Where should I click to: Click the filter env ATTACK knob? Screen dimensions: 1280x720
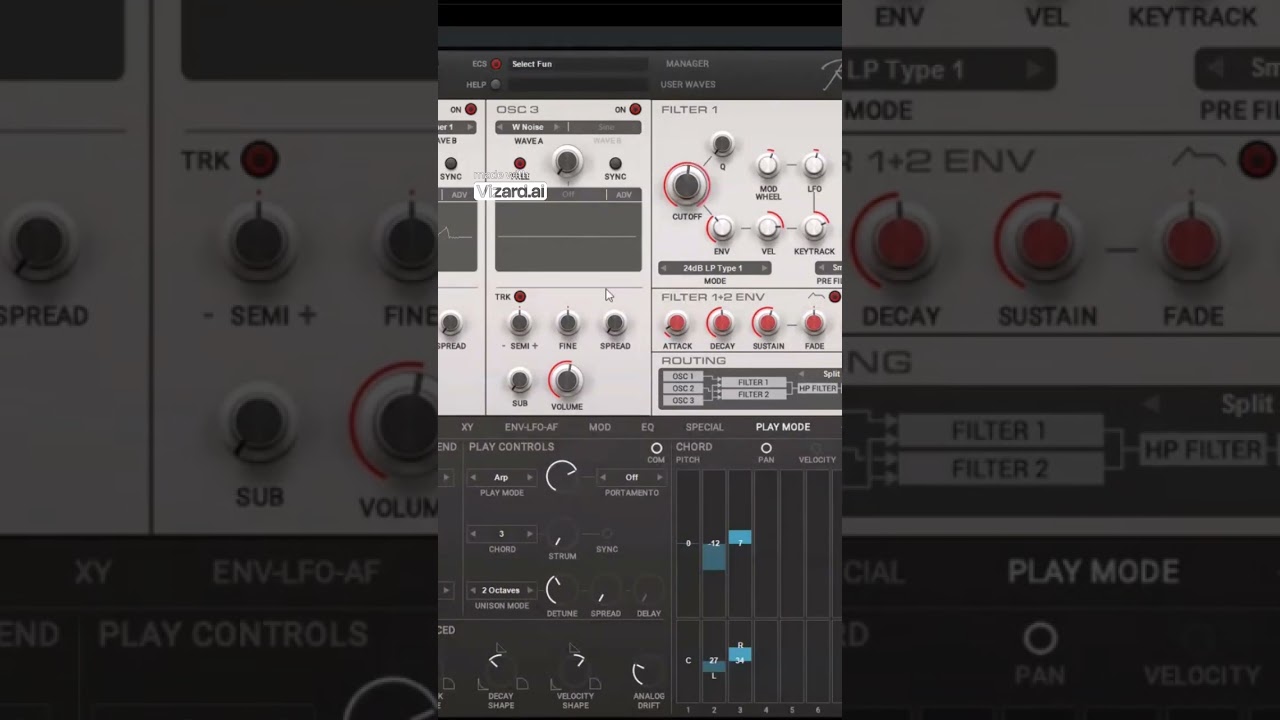pos(677,323)
